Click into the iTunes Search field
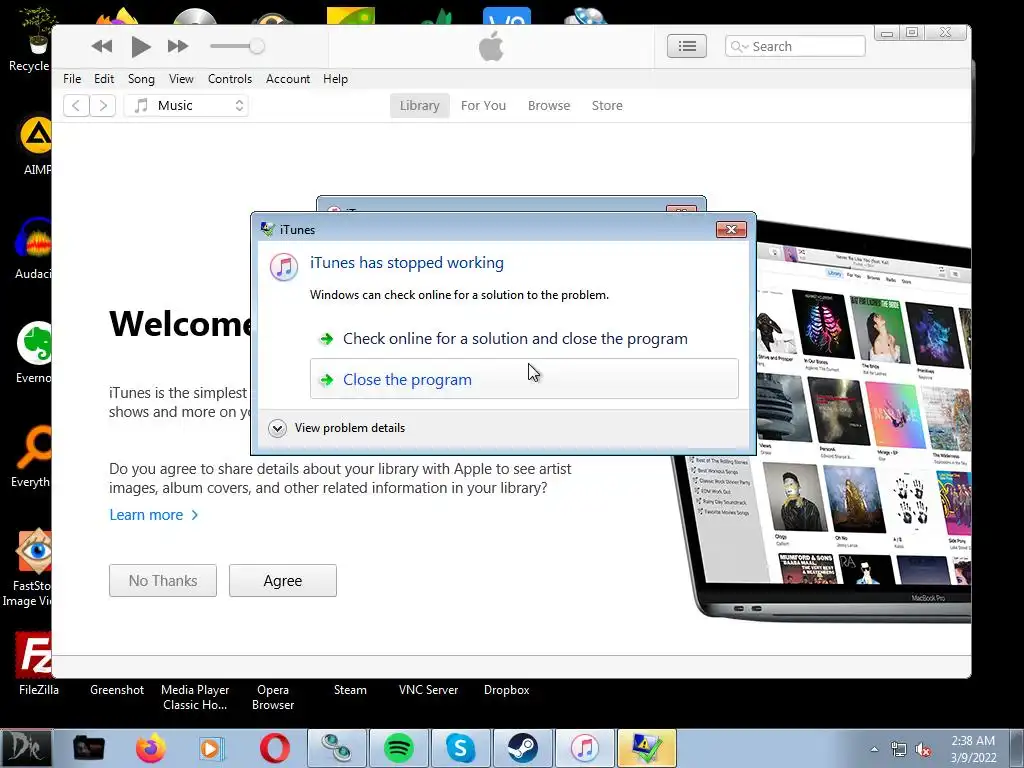The width and height of the screenshot is (1024, 768). click(x=795, y=46)
